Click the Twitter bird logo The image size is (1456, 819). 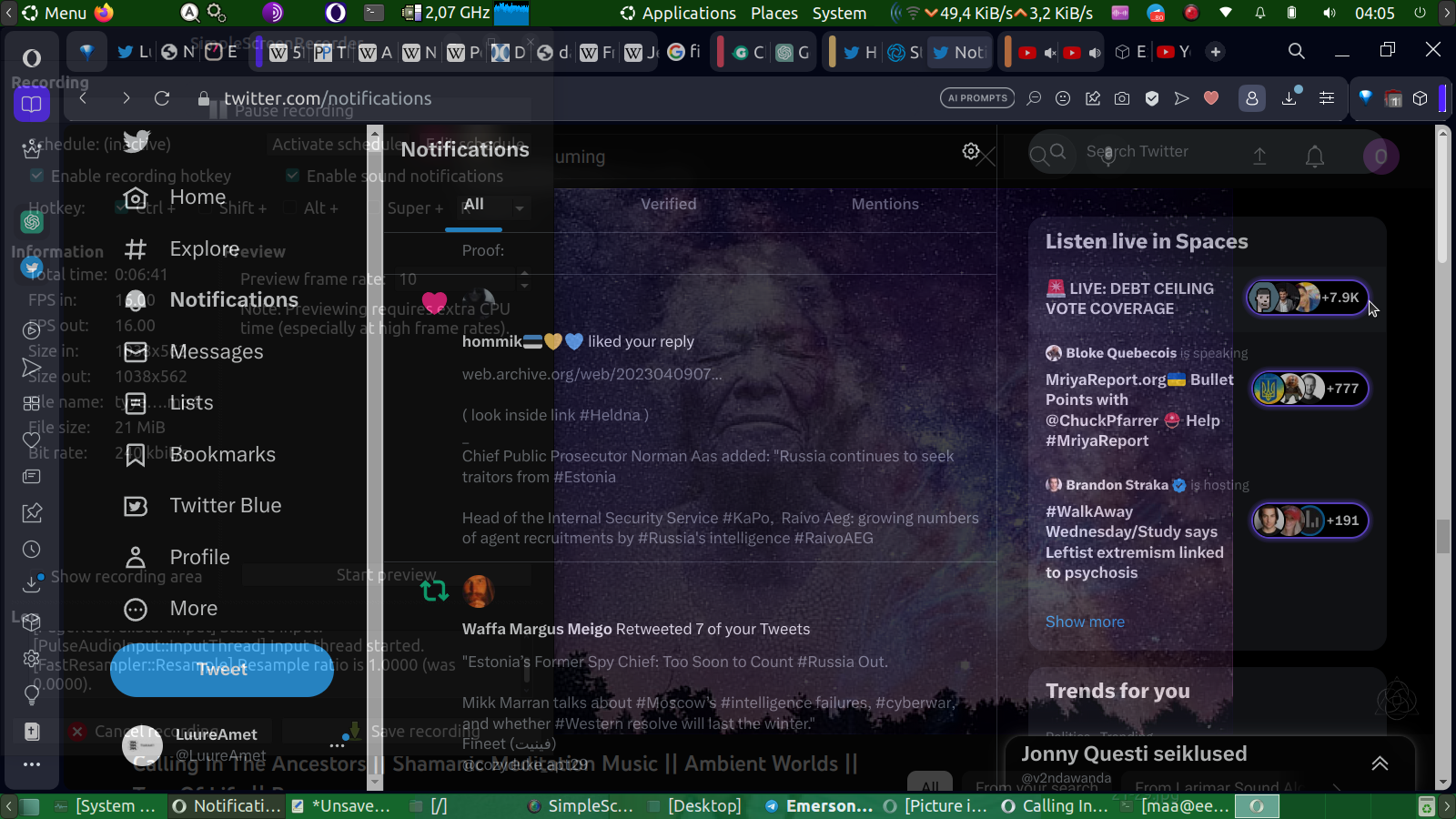(136, 140)
